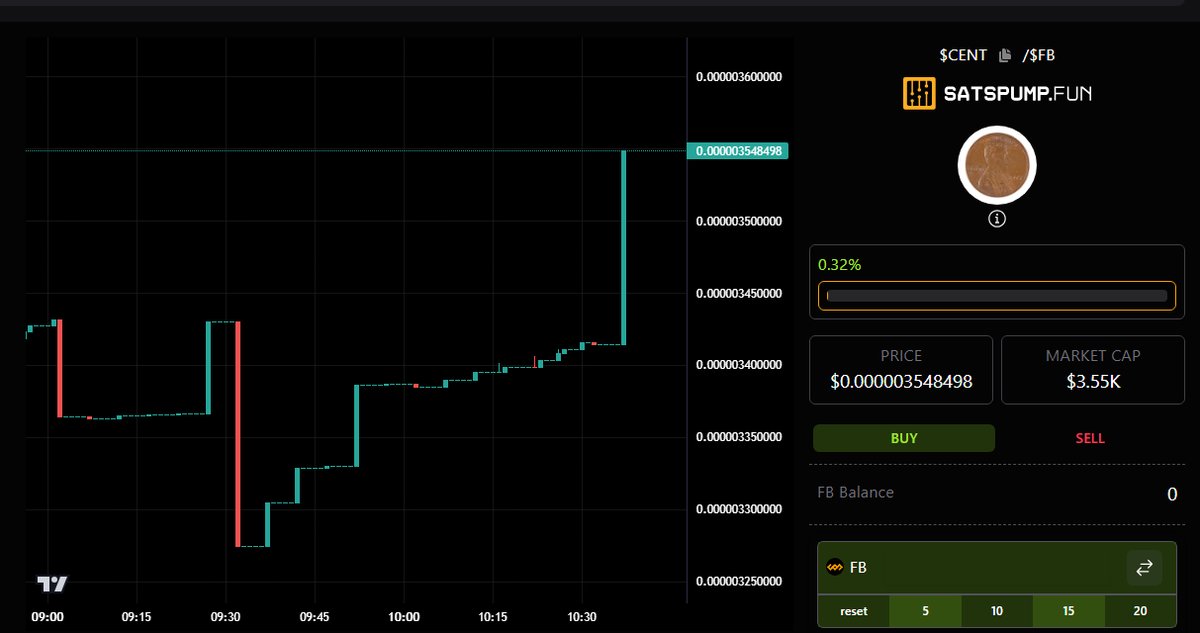Choose the 15 FB preset amount
Image resolution: width=1200 pixels, height=633 pixels.
(x=1069, y=611)
